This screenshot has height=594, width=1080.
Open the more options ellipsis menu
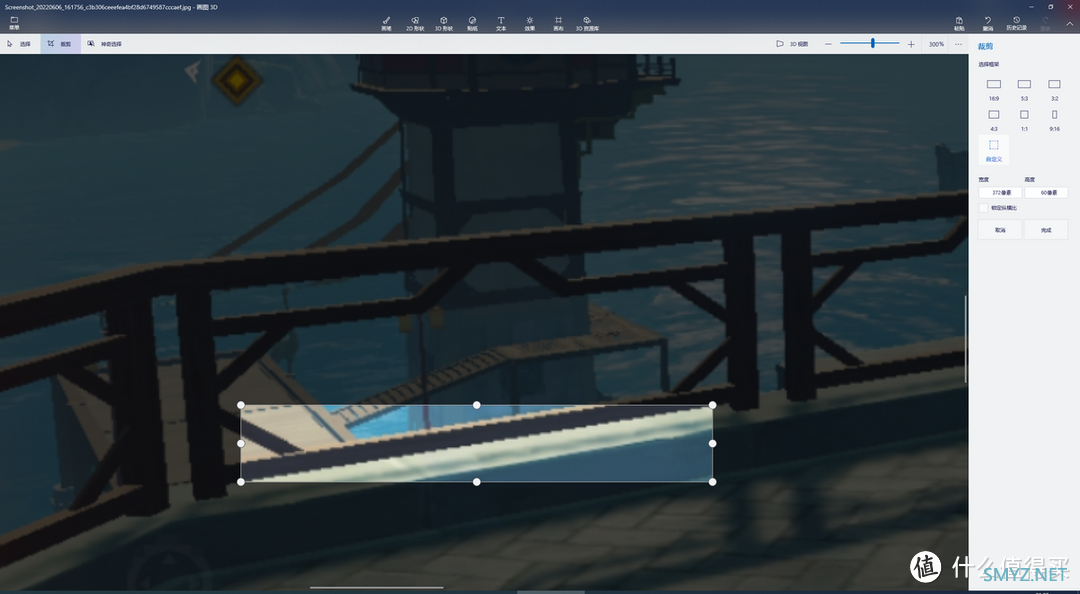(x=958, y=43)
